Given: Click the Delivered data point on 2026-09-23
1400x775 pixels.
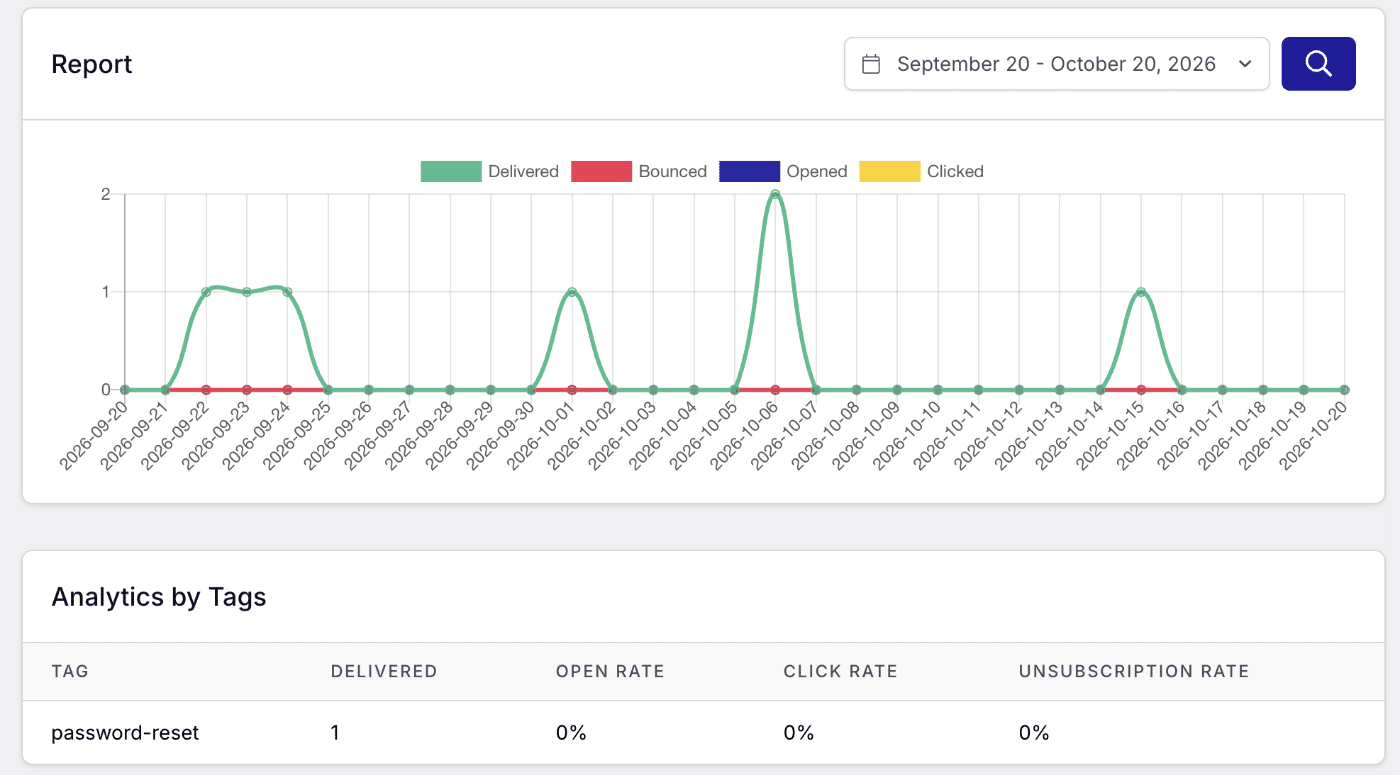Looking at the screenshot, I should click(247, 292).
